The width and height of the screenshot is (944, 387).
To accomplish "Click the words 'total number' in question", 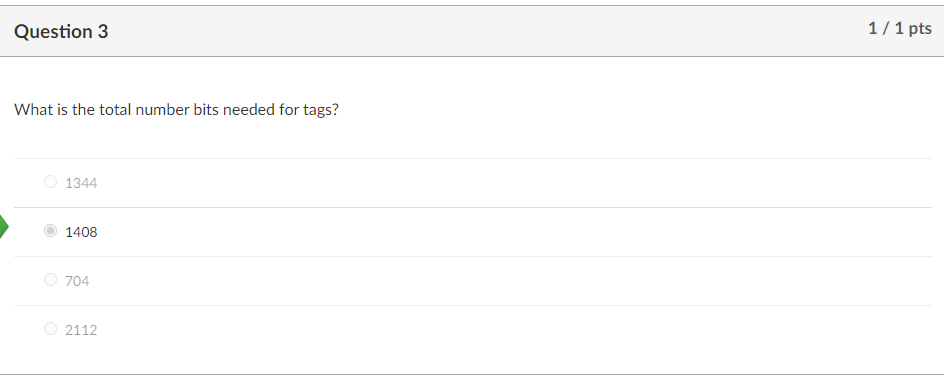I will (144, 110).
